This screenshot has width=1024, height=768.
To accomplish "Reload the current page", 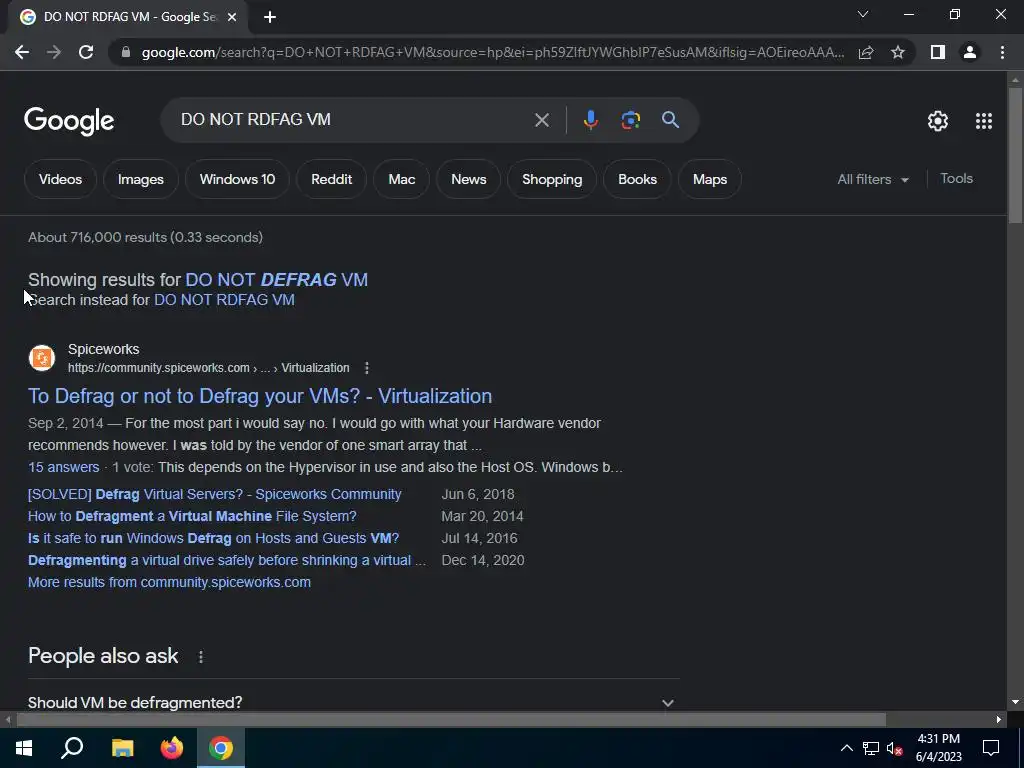I will pyautogui.click(x=86, y=52).
